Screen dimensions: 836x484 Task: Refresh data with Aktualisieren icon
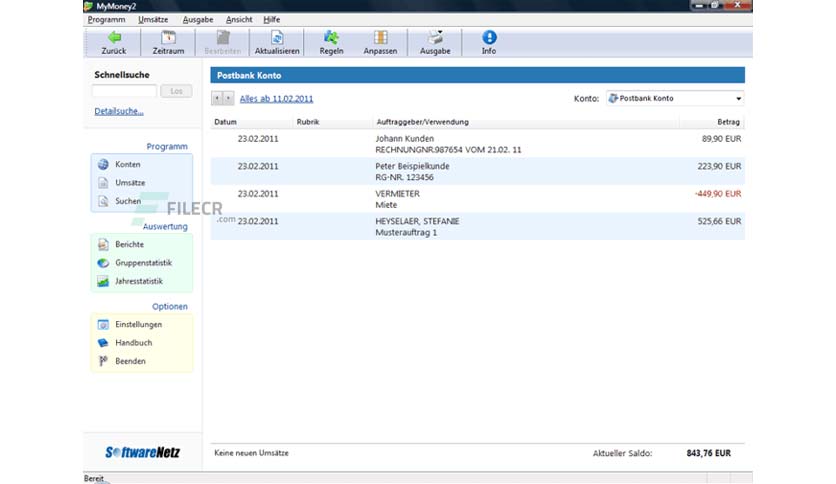click(277, 37)
